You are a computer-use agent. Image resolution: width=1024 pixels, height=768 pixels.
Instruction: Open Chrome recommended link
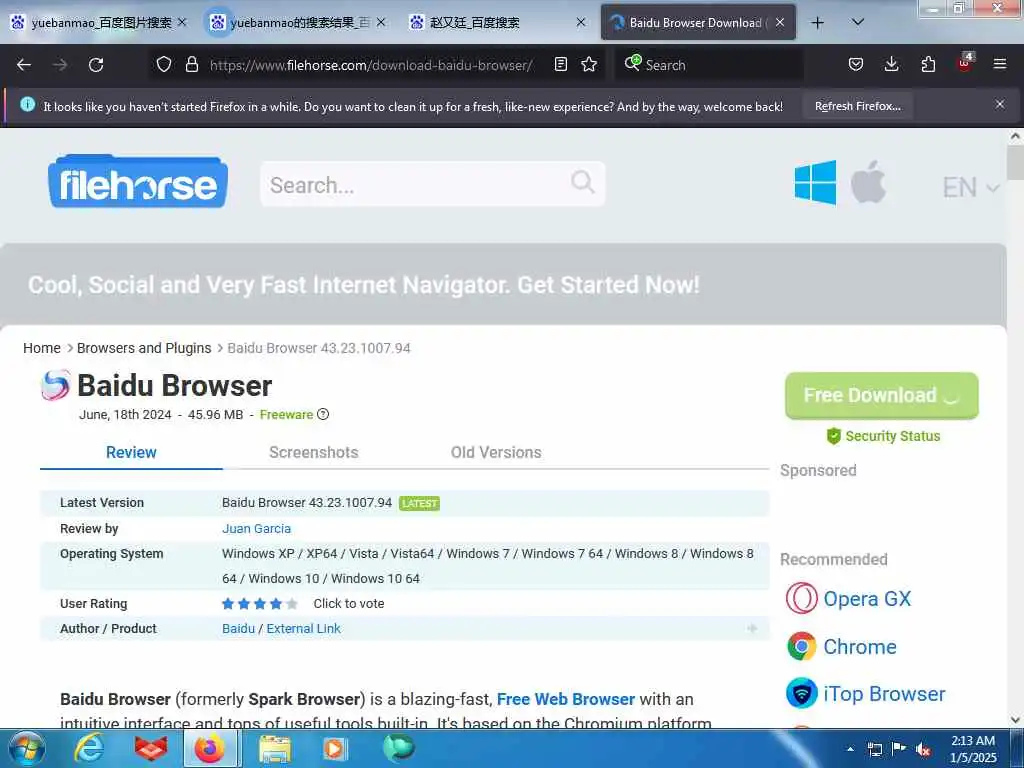tap(842, 647)
